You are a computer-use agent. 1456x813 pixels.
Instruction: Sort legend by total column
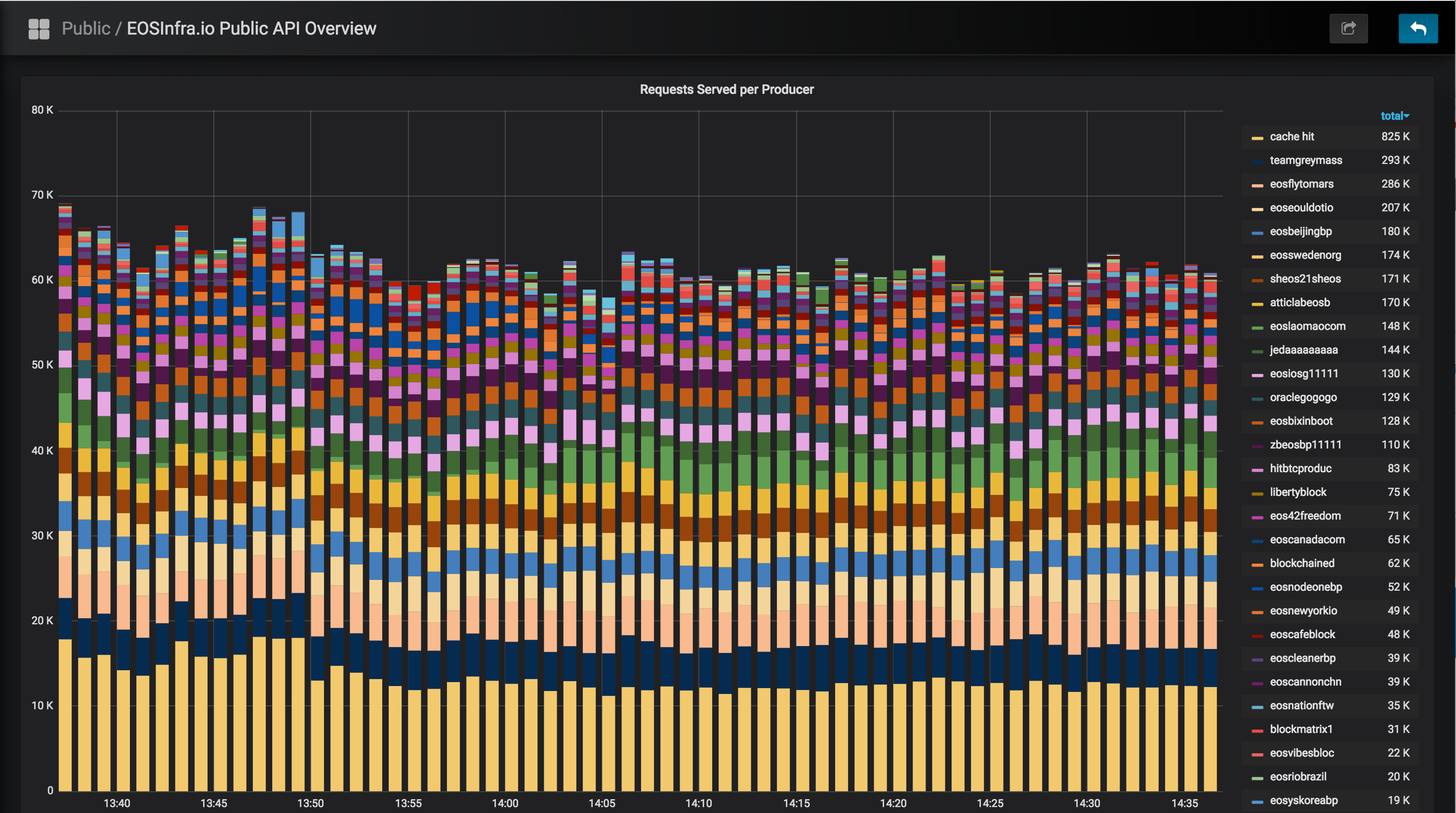(1394, 116)
